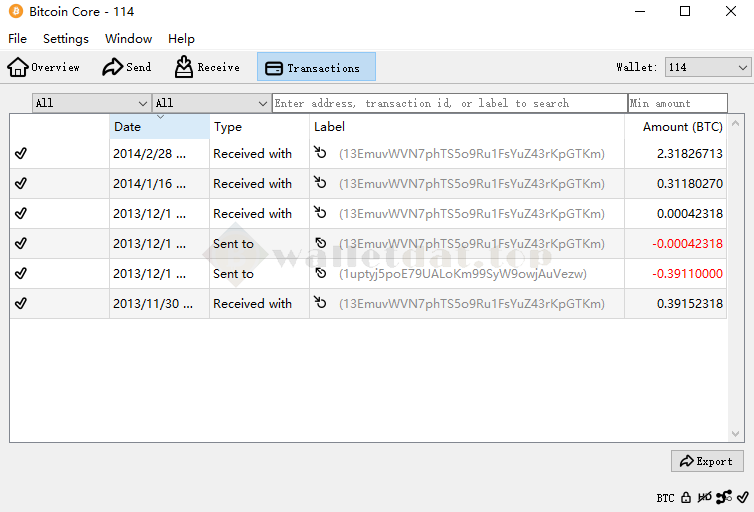Expand the Wallet selector showing 114

[x=708, y=67]
